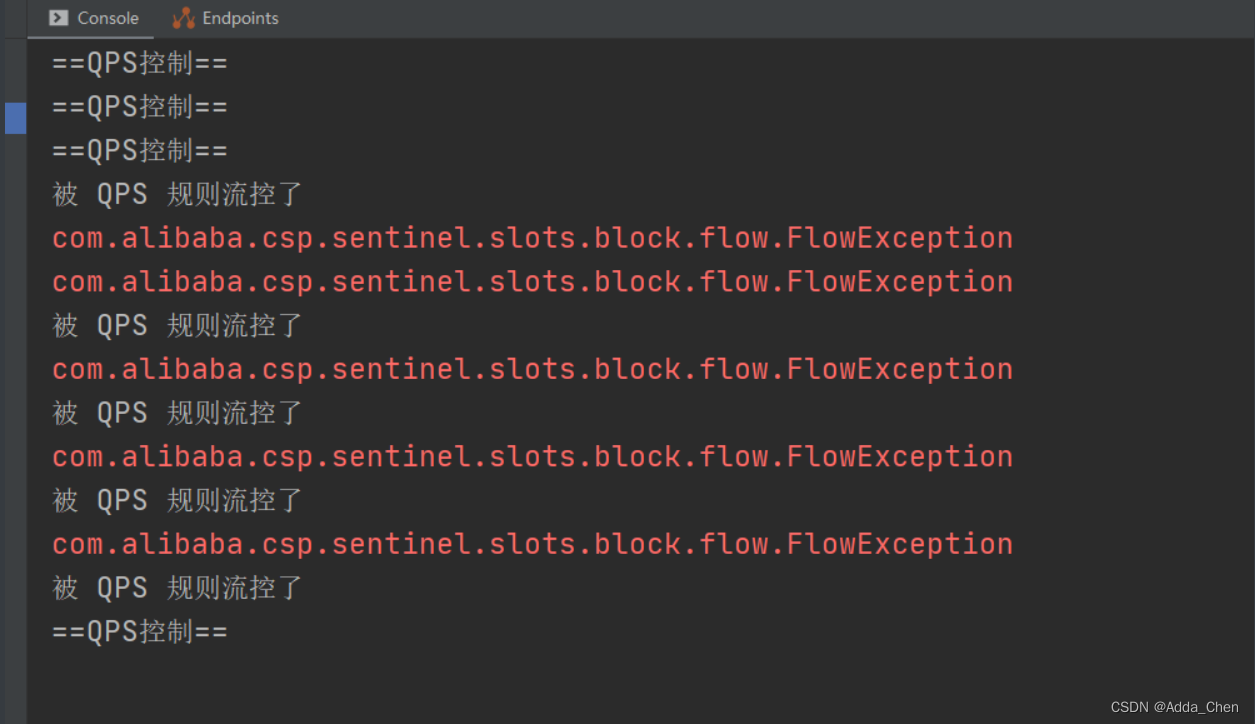The width and height of the screenshot is (1255, 724).
Task: Click the first ==QPS控制== output line
Action: (x=140, y=64)
